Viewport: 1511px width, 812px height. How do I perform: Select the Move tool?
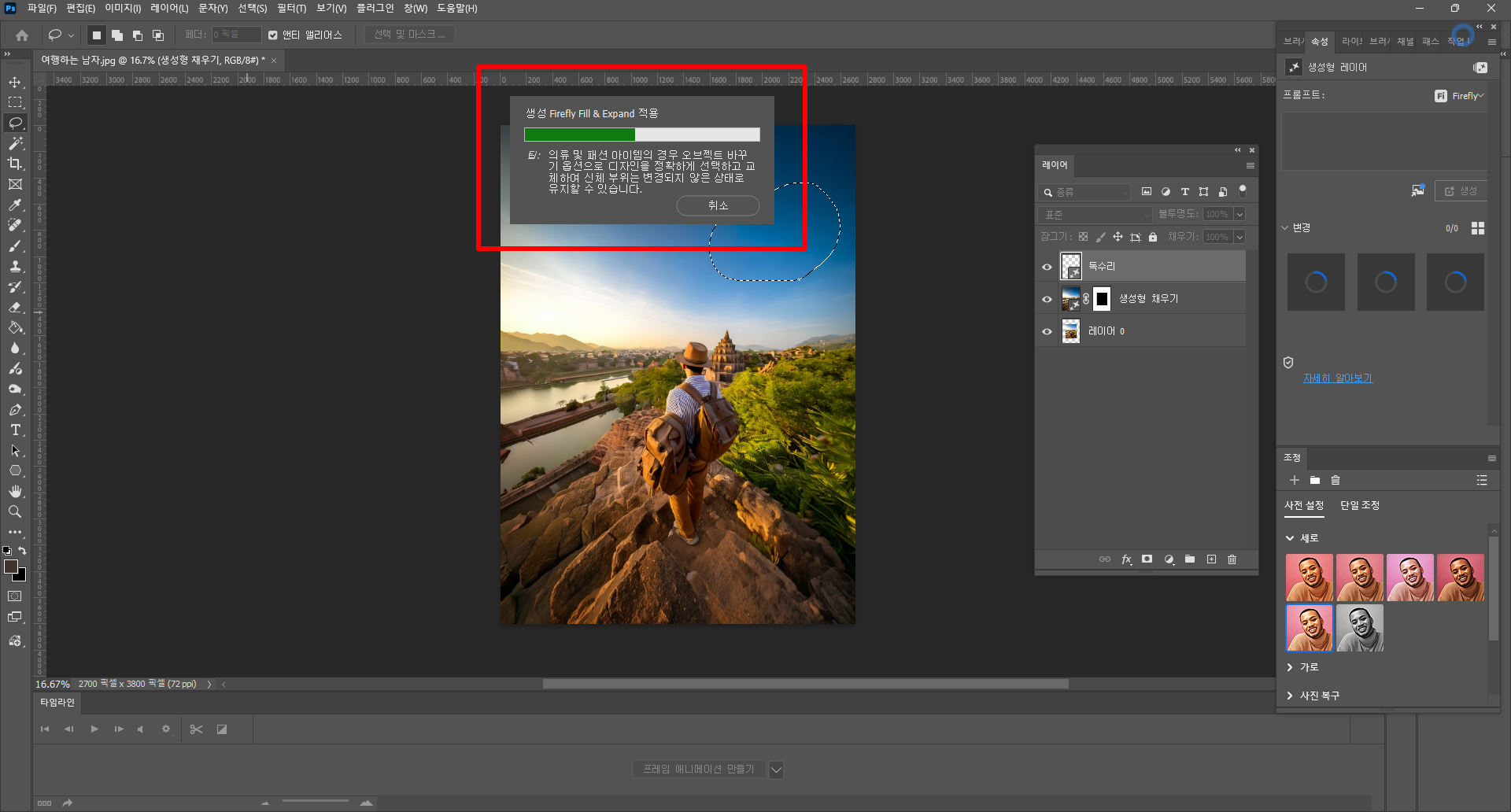point(15,83)
